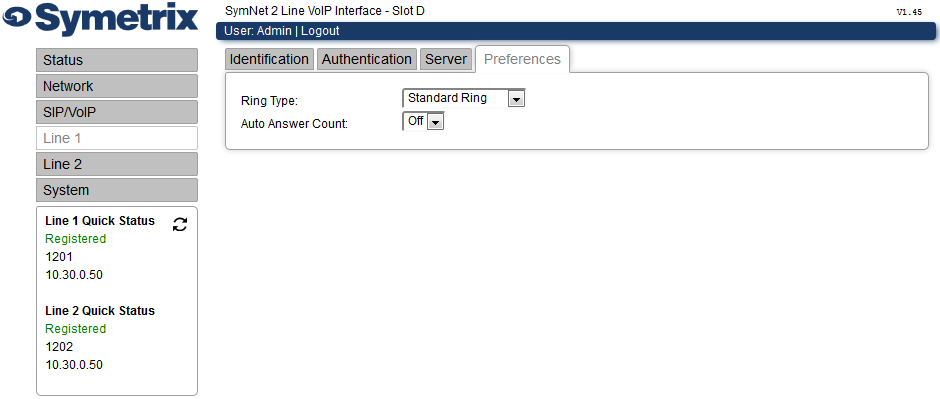Click the Line 1 Quick Status heading
The image size is (940, 399).
100,221
